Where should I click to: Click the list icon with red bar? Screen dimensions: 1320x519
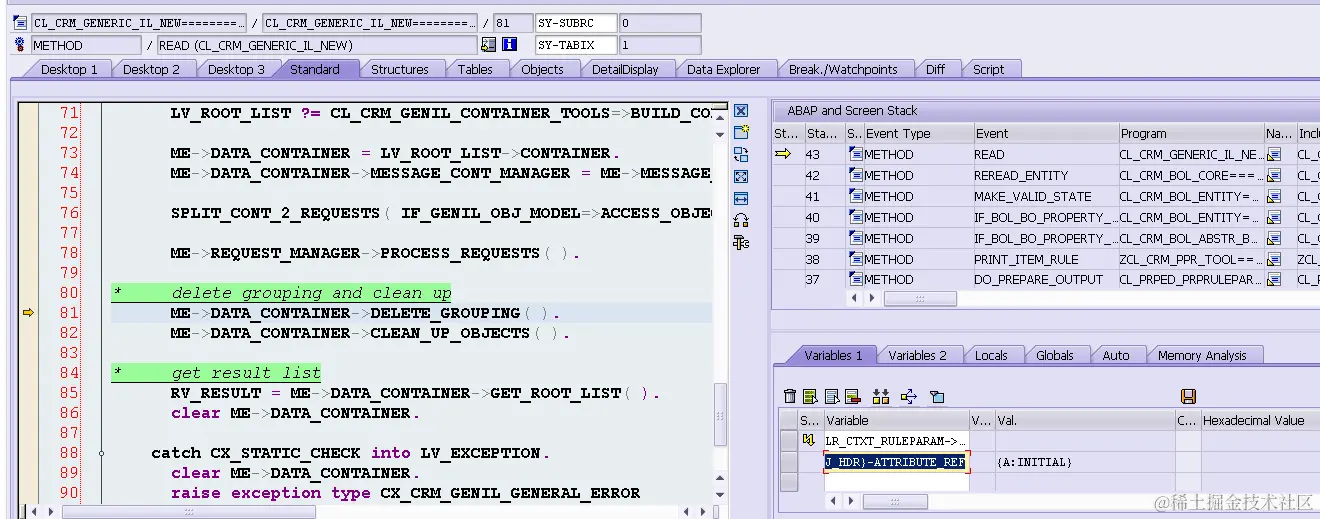pyautogui.click(x=853, y=397)
